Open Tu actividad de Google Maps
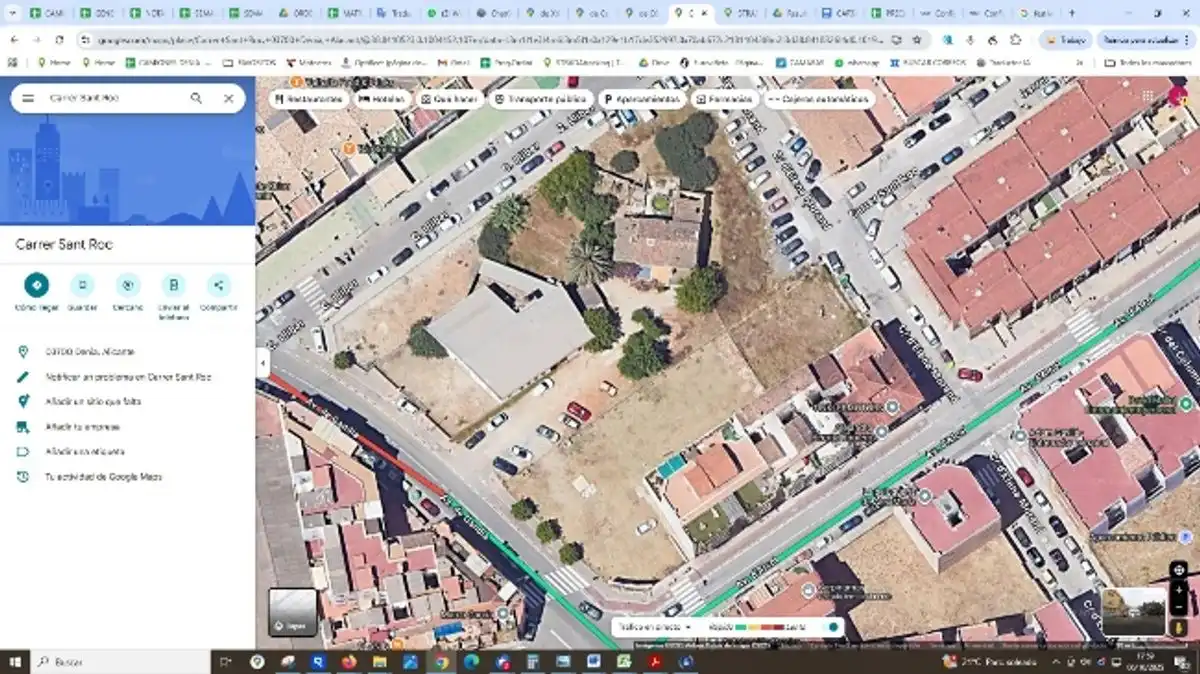1200x674 pixels. click(x=127, y=477)
